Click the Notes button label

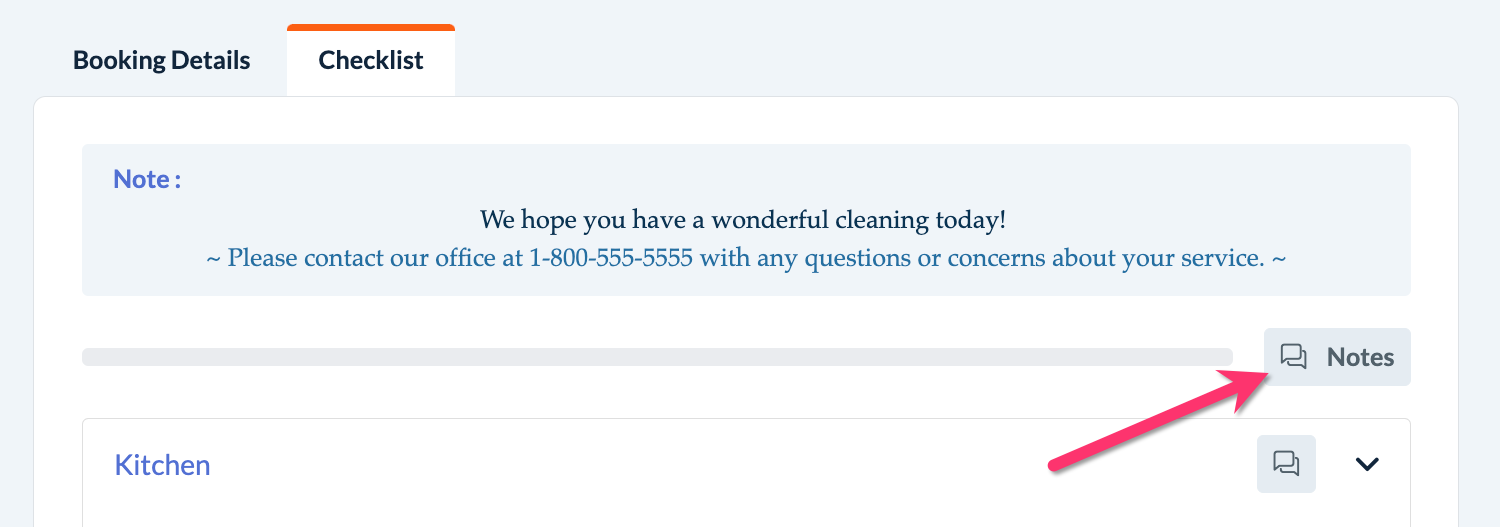click(1360, 357)
